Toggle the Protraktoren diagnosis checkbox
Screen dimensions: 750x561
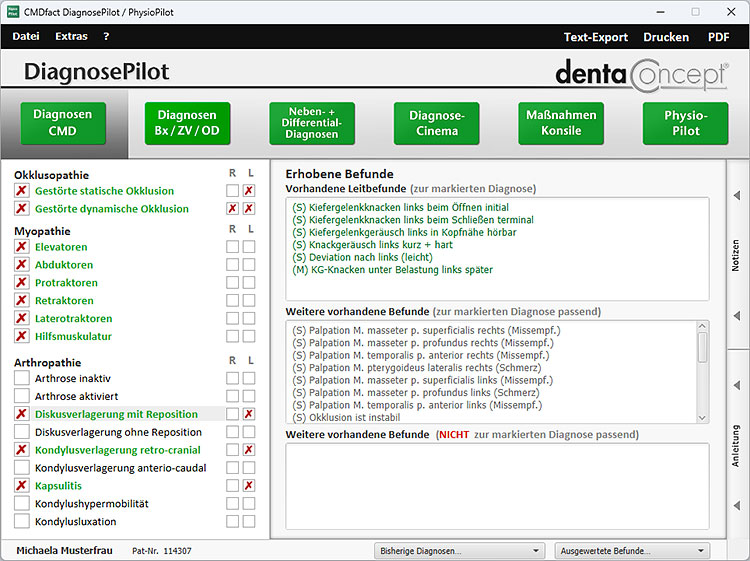(x=21, y=282)
